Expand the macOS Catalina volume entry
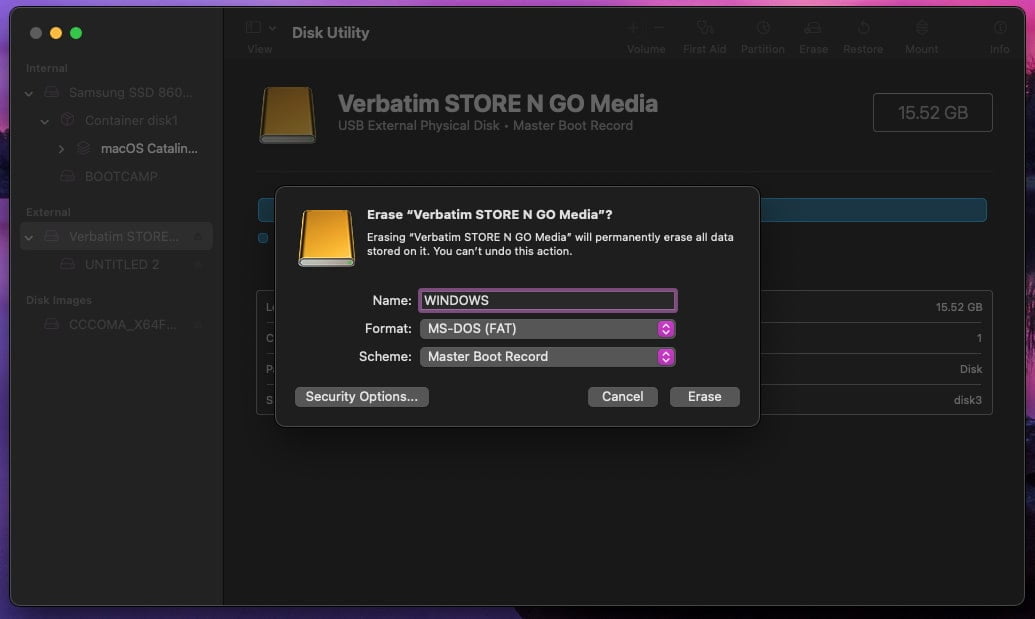1035x619 pixels. (61, 148)
